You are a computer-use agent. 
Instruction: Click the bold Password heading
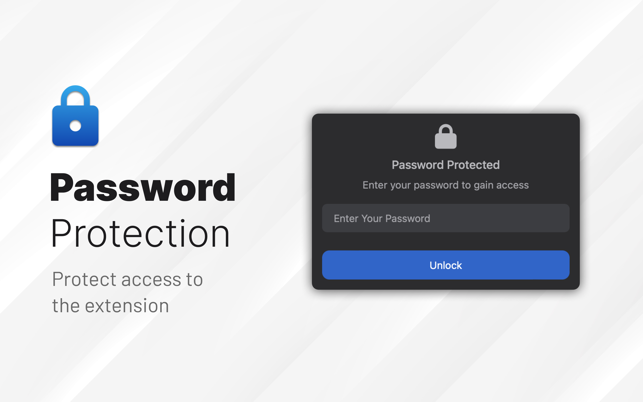(x=143, y=187)
